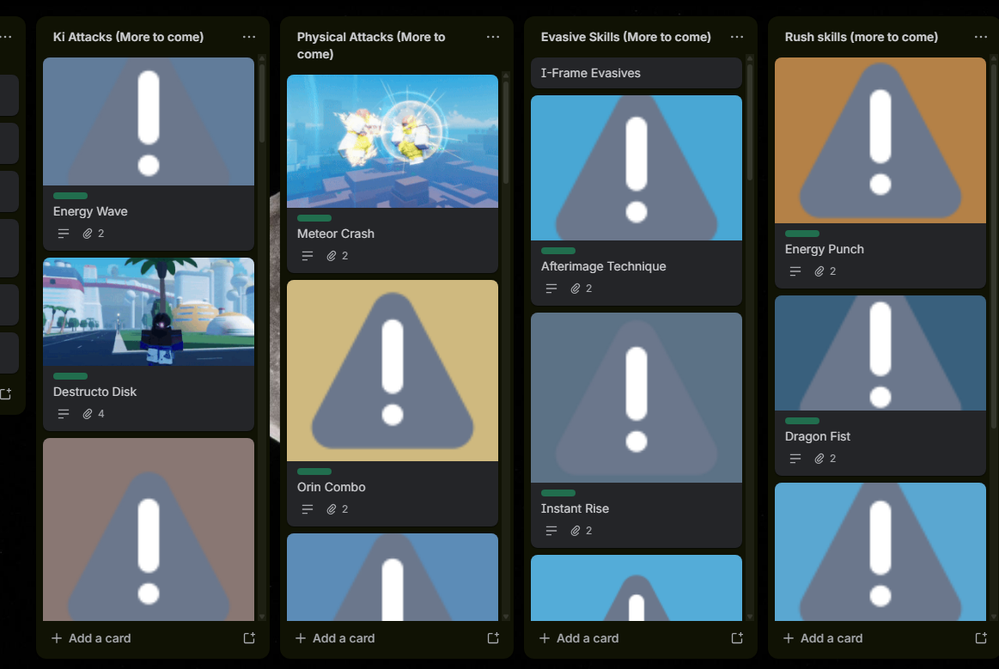Click the Destructo Disk card title

pyautogui.click(x=95, y=392)
